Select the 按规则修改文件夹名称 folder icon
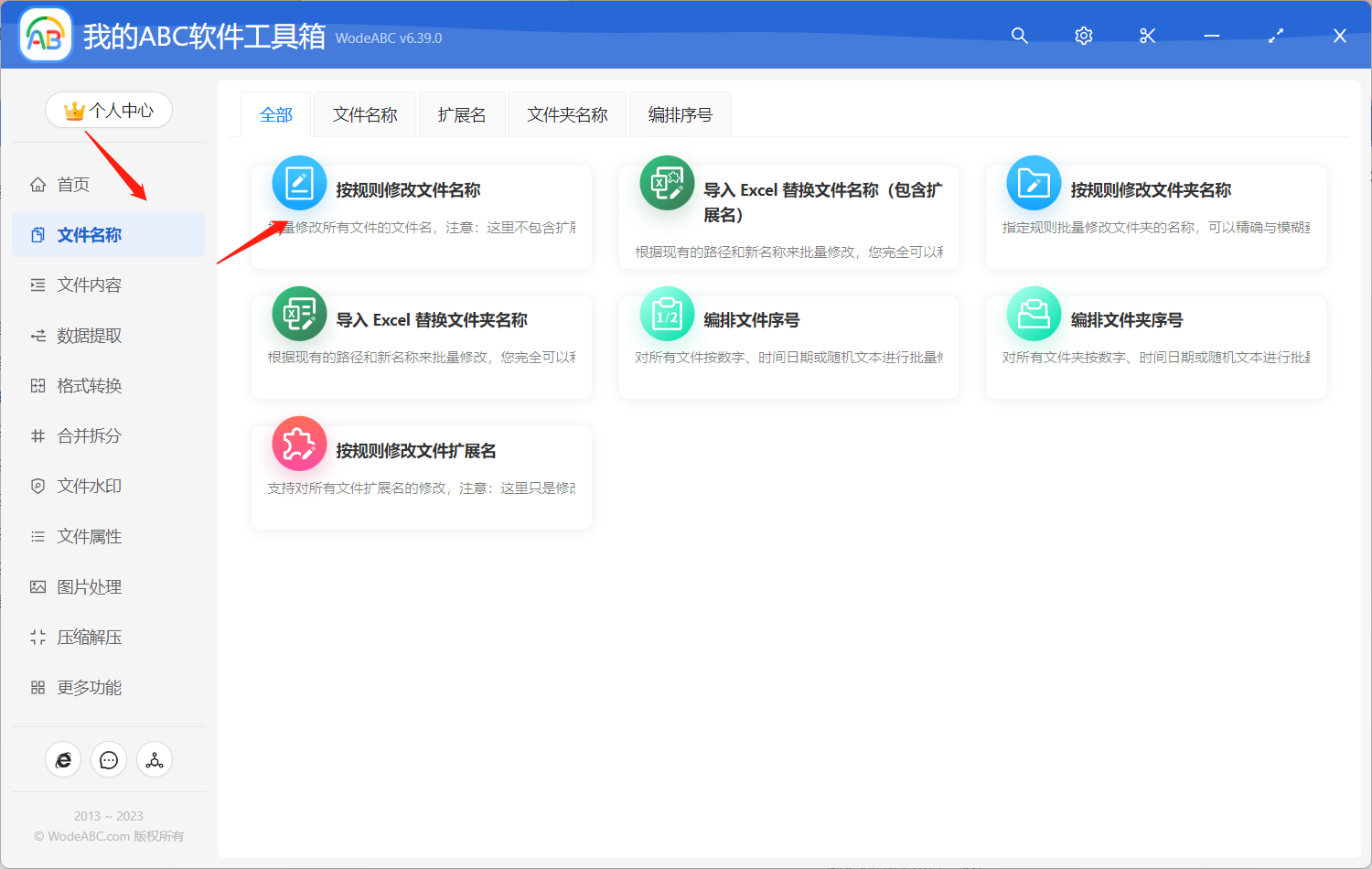The width and height of the screenshot is (1372, 869). pos(1033,183)
